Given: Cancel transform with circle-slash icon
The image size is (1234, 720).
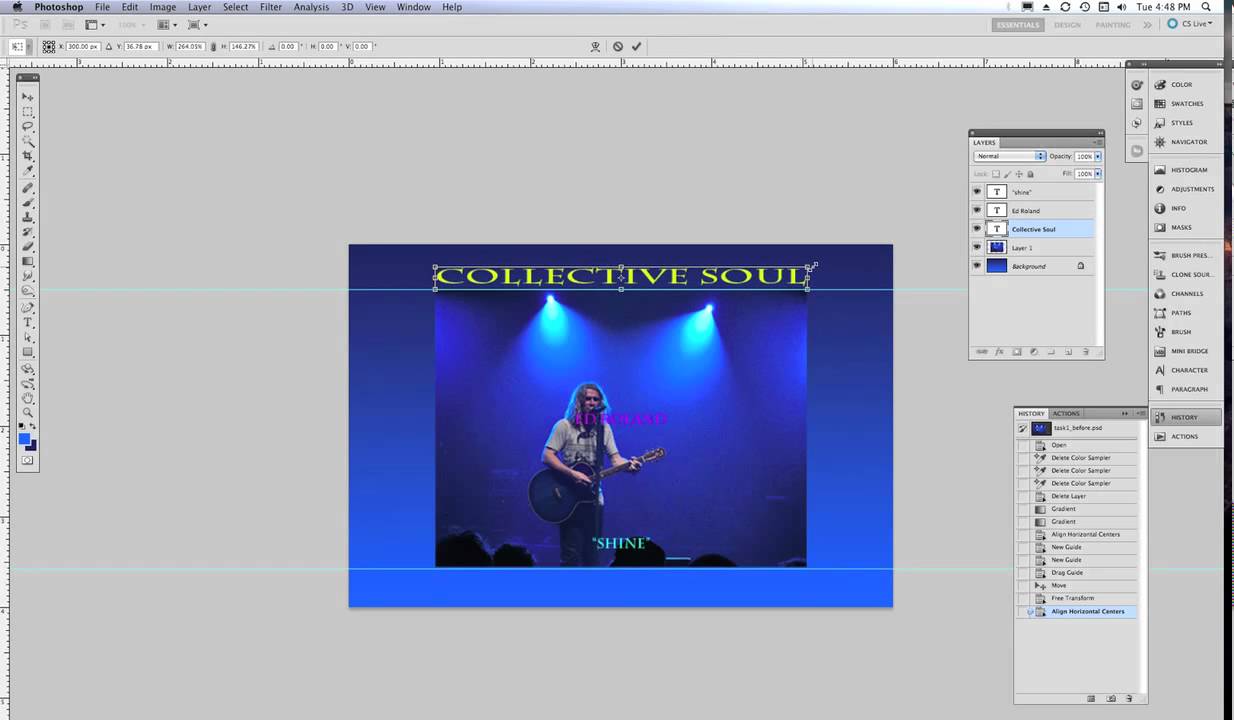Looking at the screenshot, I should [x=617, y=46].
